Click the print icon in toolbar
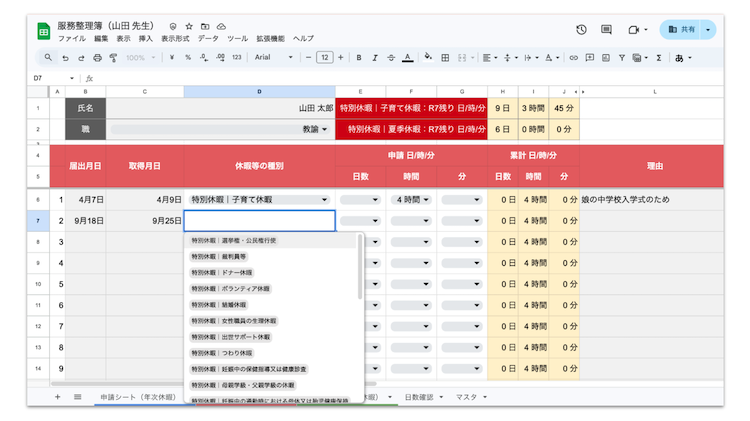 (96, 58)
